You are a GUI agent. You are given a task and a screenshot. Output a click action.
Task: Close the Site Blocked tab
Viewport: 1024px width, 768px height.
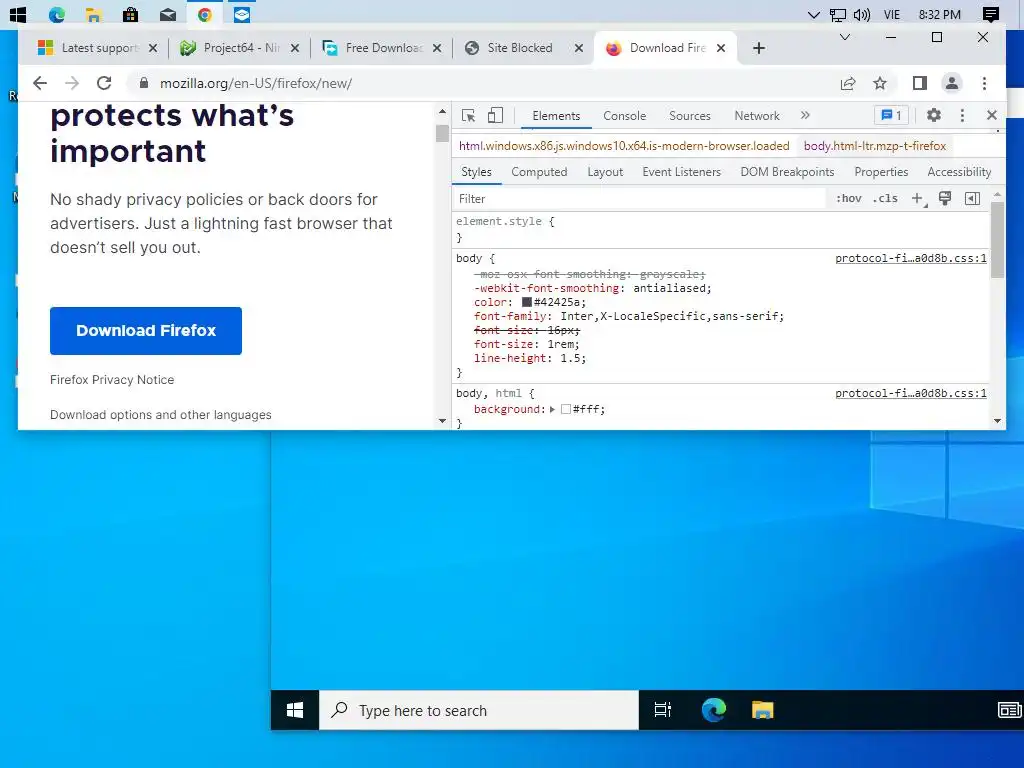579,48
